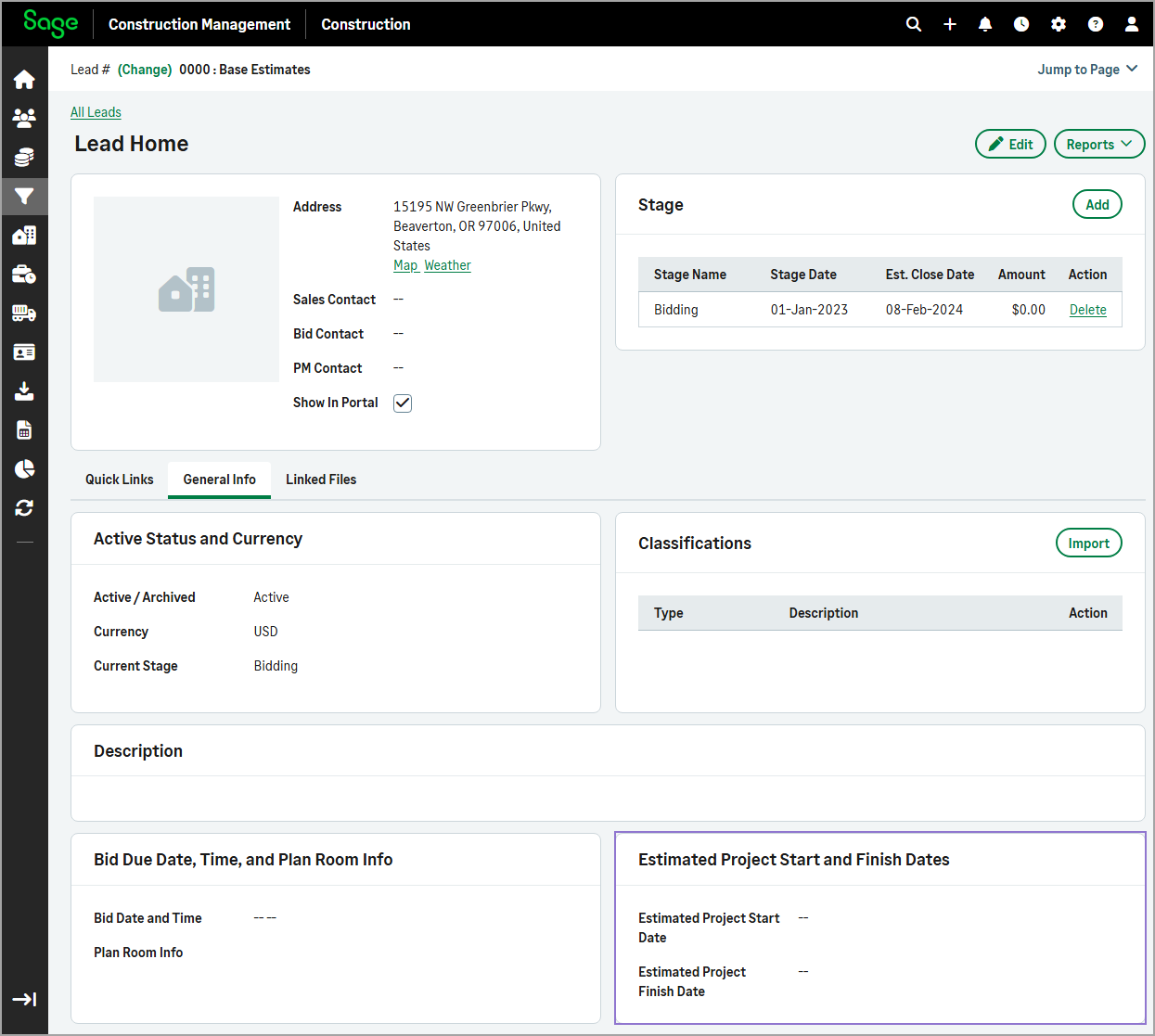The width and height of the screenshot is (1155, 1036).
Task: Open the All Leads link
Action: coord(96,112)
